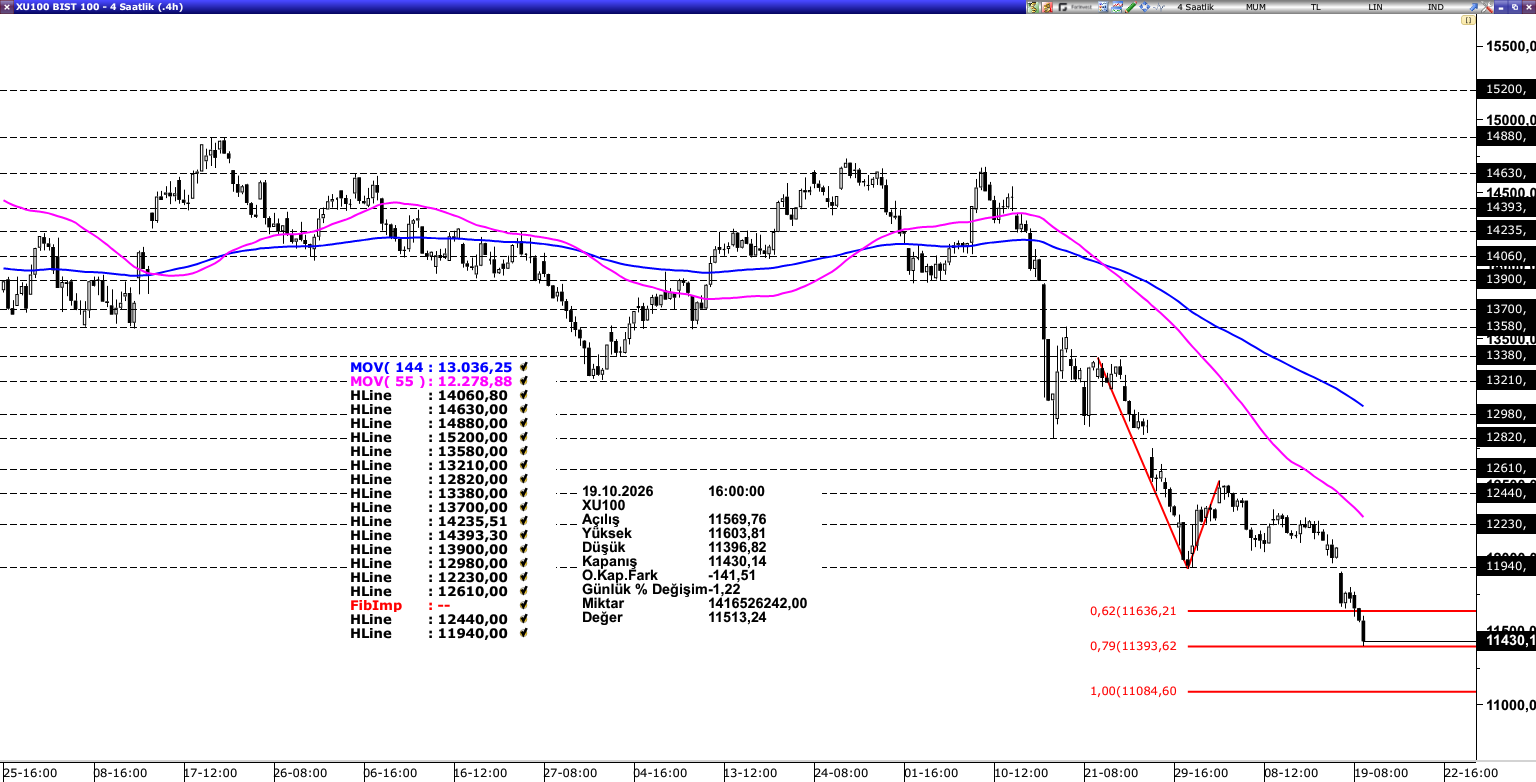Click the red figure icon in title bar
The height and width of the screenshot is (782, 1536).
tap(1047, 7)
